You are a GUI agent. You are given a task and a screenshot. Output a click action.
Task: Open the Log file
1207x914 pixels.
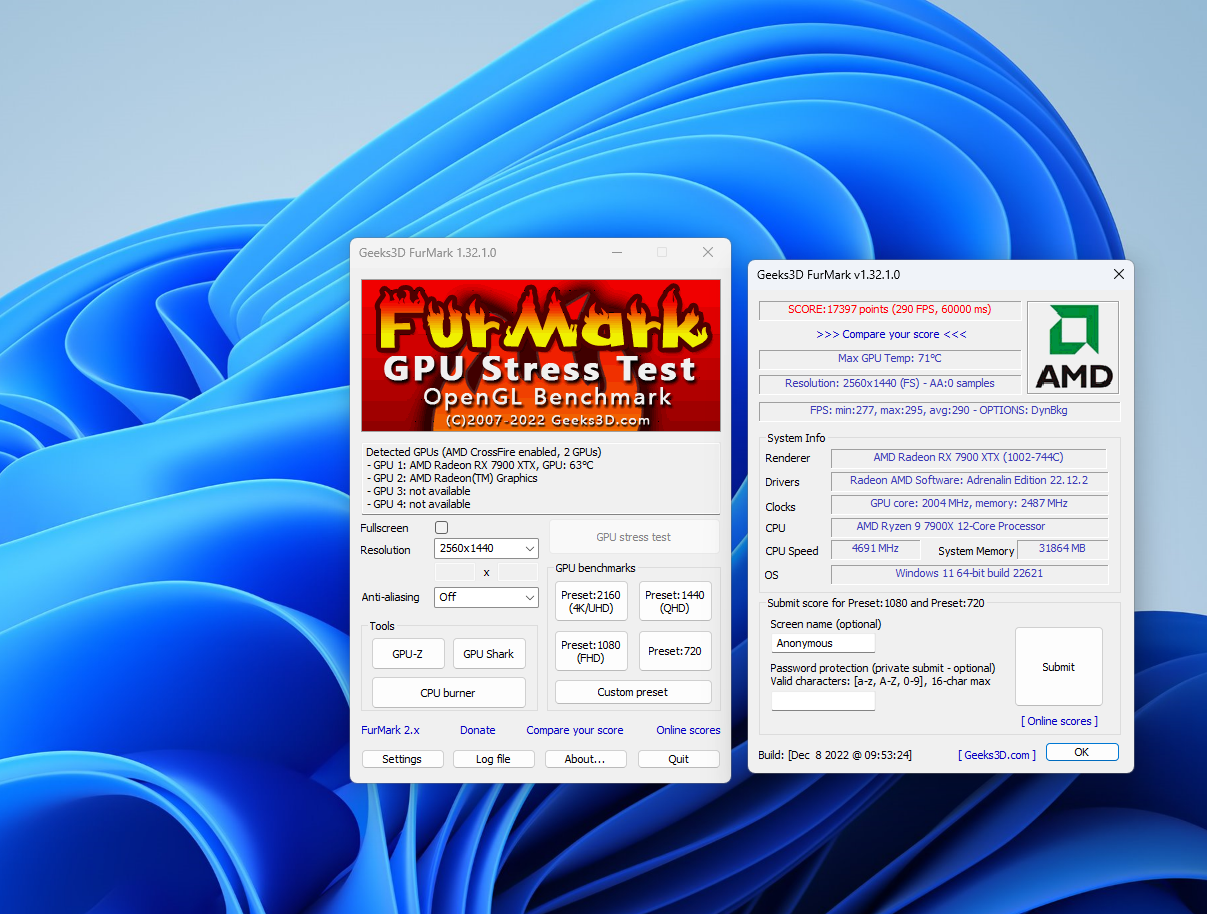click(x=493, y=758)
